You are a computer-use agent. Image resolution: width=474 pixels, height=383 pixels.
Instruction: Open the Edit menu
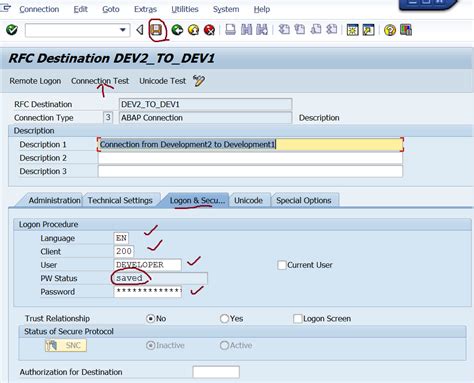(81, 9)
